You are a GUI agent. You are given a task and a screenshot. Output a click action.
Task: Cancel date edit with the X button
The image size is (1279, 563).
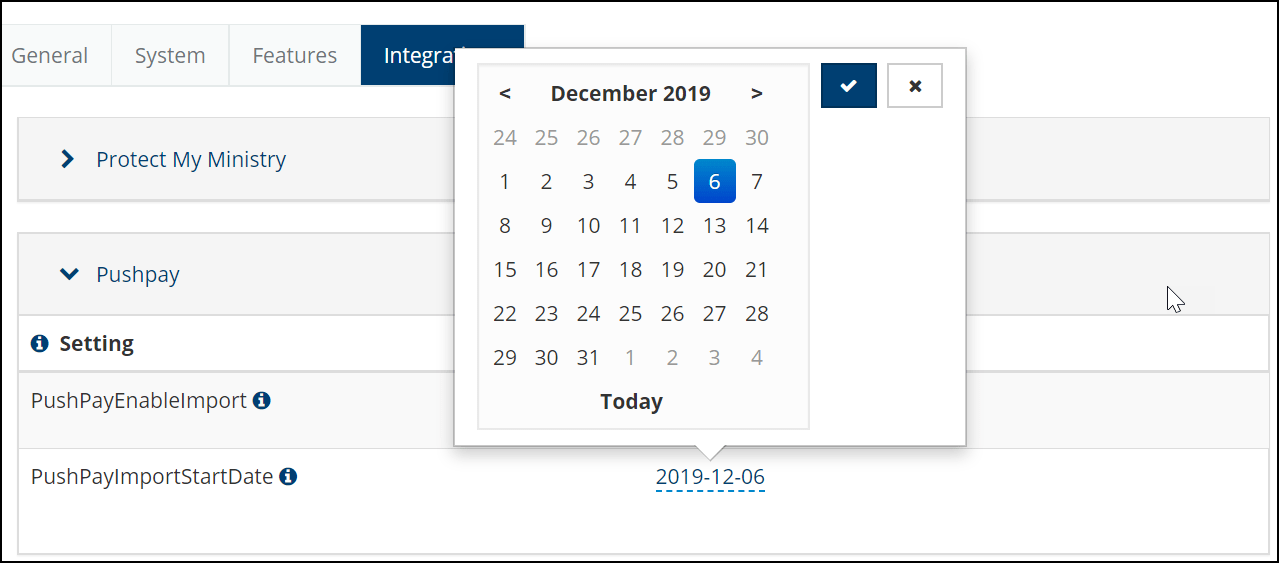point(915,86)
